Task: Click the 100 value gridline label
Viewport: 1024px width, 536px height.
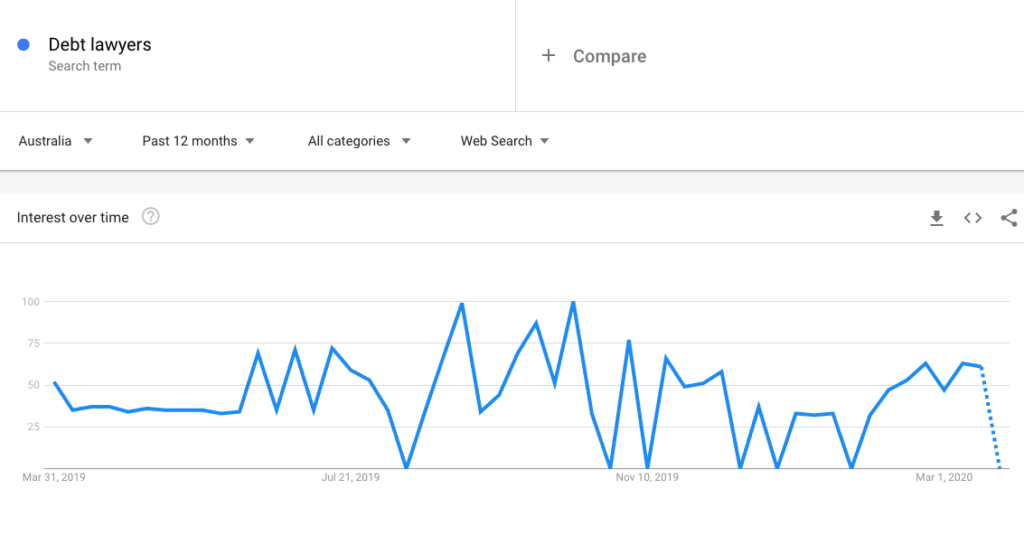Action: (x=31, y=302)
